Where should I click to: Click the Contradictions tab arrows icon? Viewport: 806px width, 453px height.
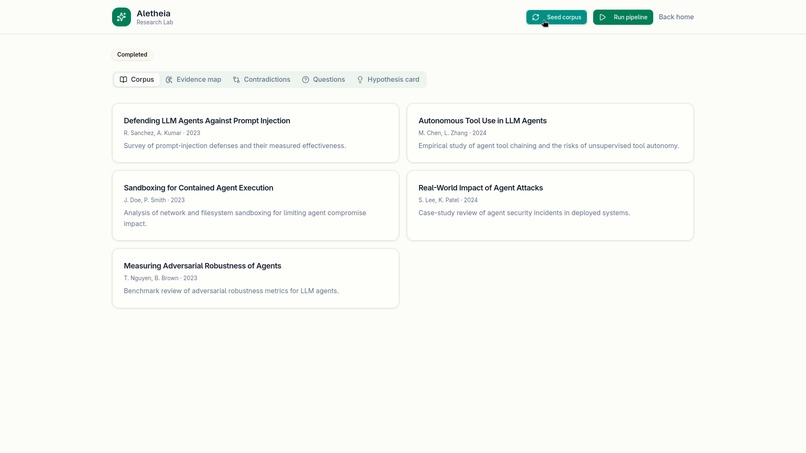click(236, 80)
